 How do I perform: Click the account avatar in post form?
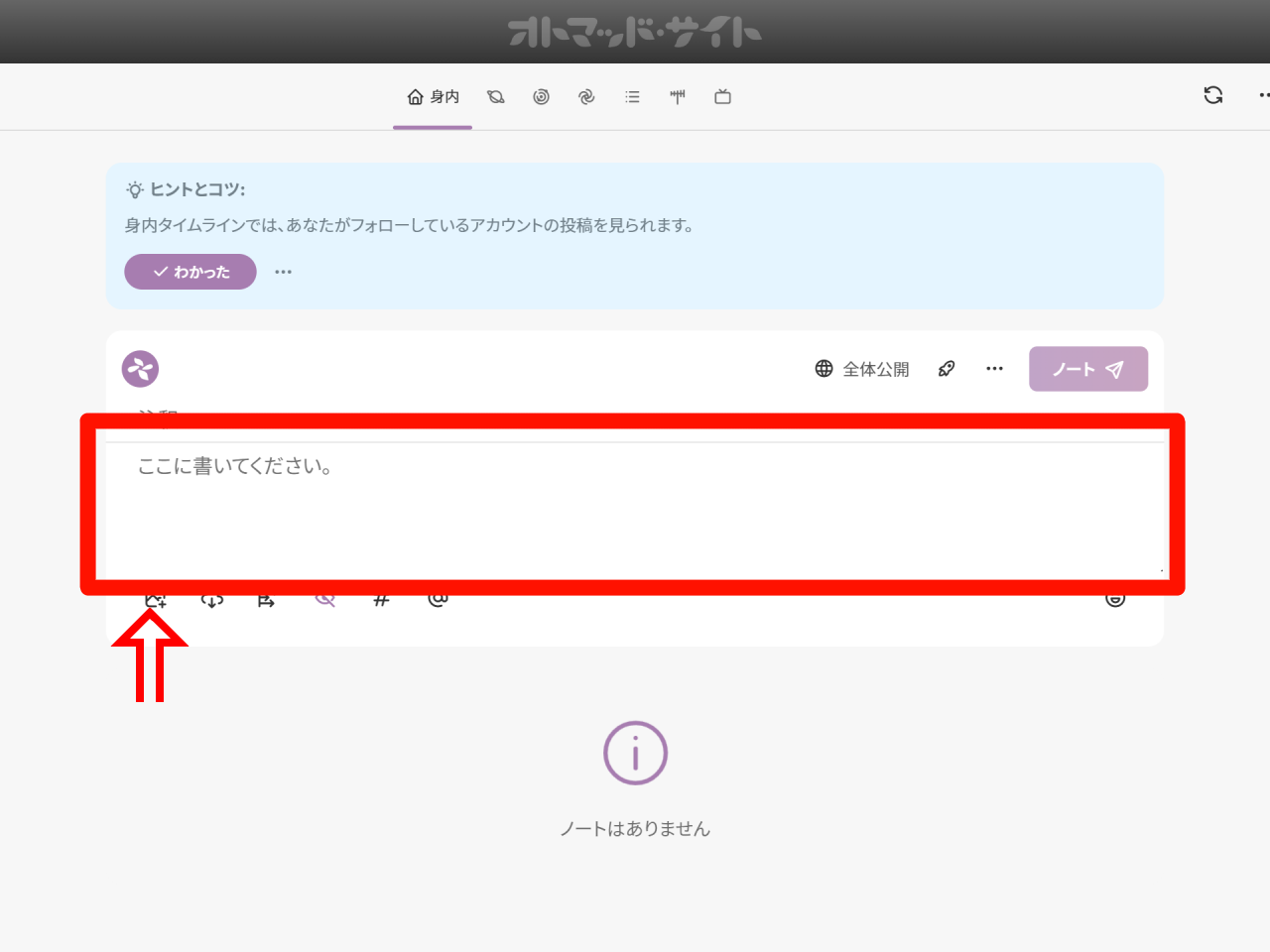(140, 369)
